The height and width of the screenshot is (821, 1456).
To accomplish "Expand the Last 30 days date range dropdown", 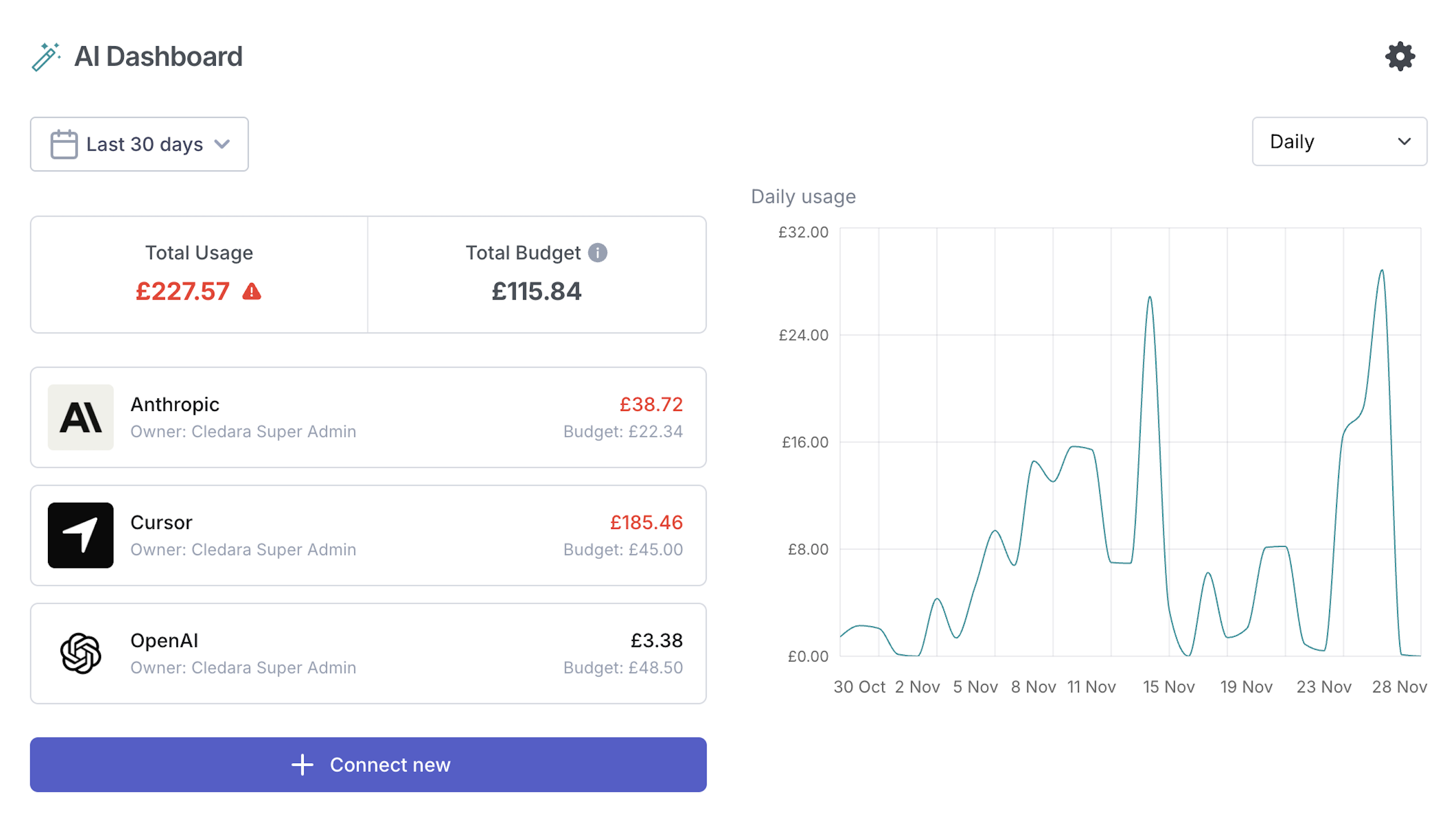I will click(x=139, y=144).
